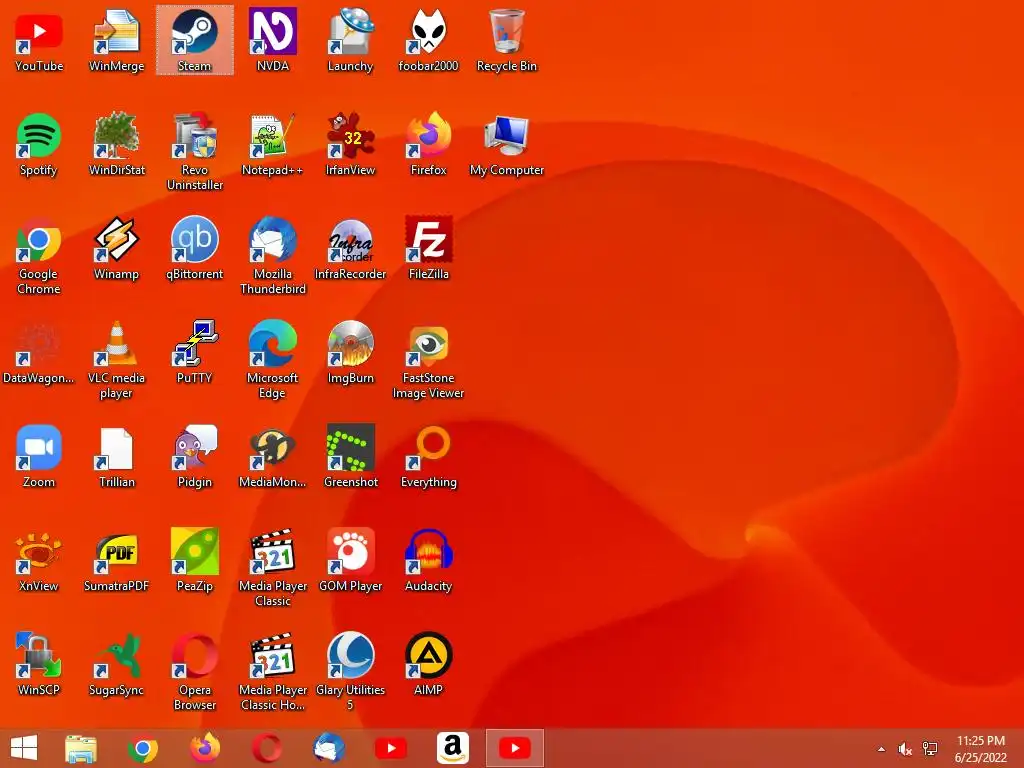Launch Firefox from the taskbar
The image size is (1024, 768).
205,748
